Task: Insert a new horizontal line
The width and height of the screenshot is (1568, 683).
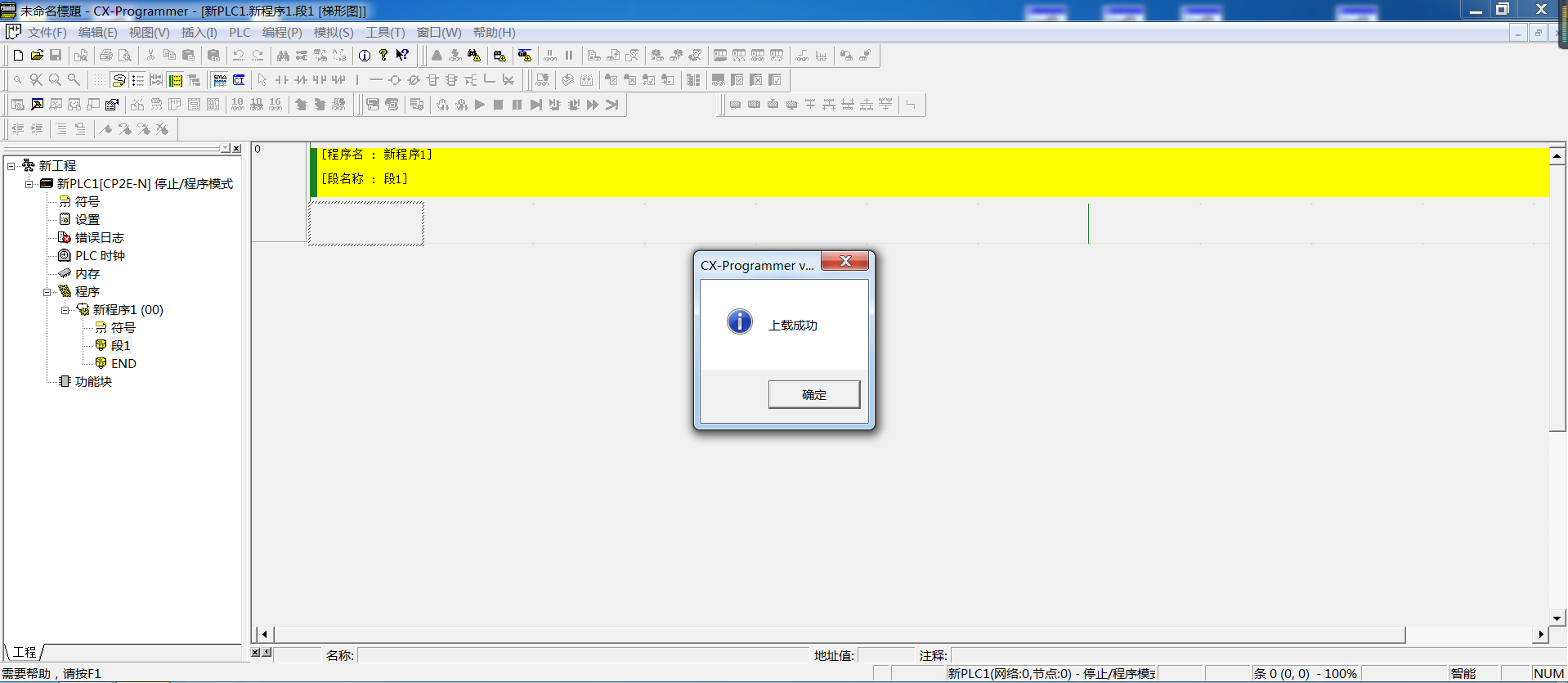Action: coord(376,80)
